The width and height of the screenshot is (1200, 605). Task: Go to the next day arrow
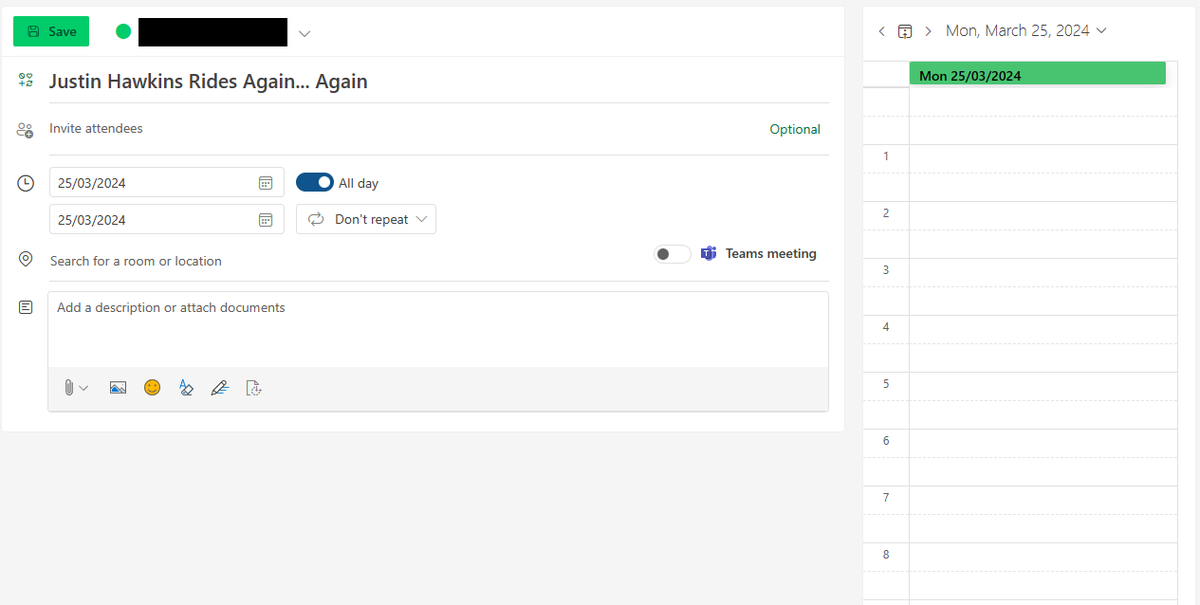[928, 31]
